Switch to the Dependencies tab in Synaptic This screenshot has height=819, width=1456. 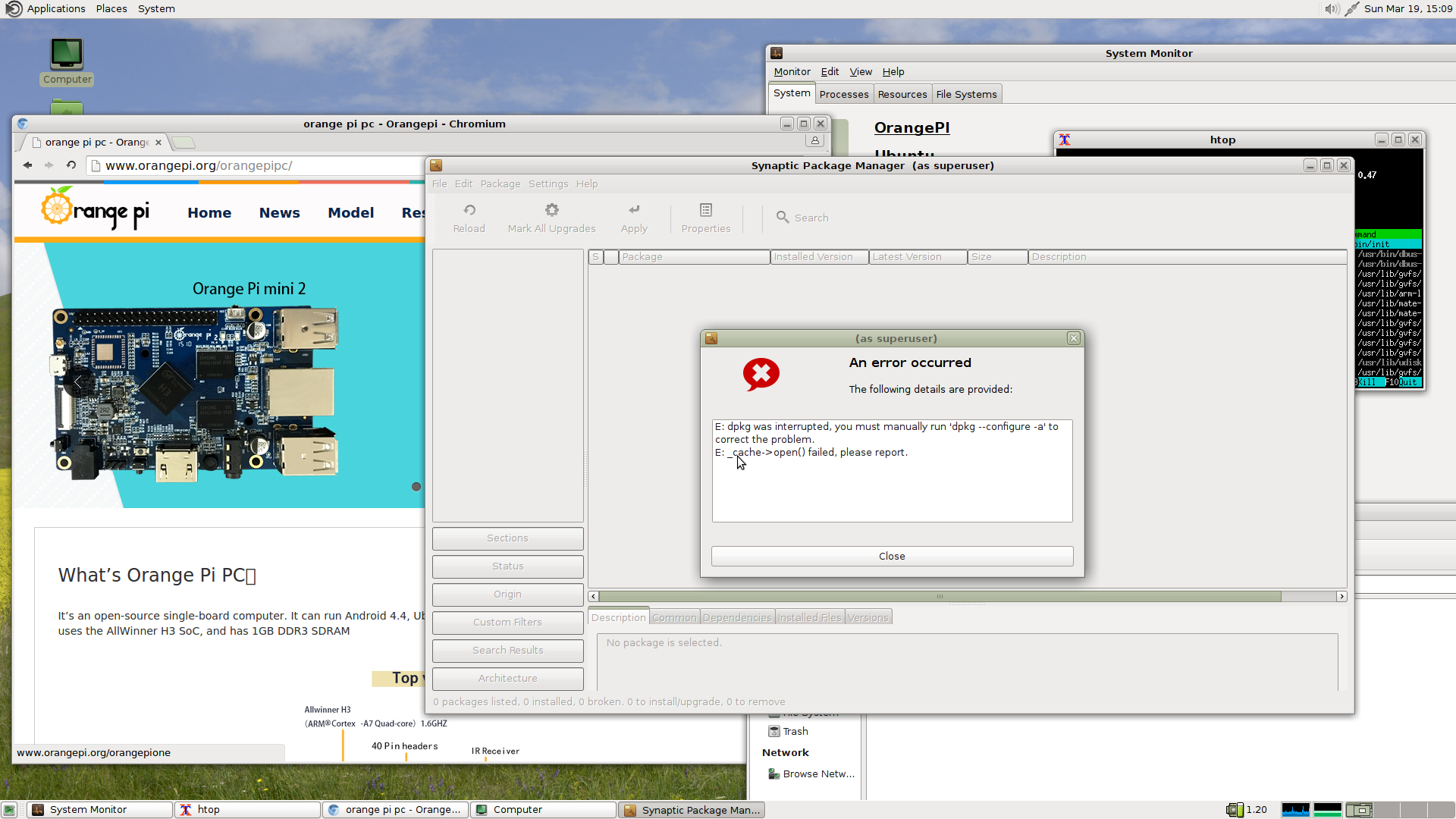point(737,617)
